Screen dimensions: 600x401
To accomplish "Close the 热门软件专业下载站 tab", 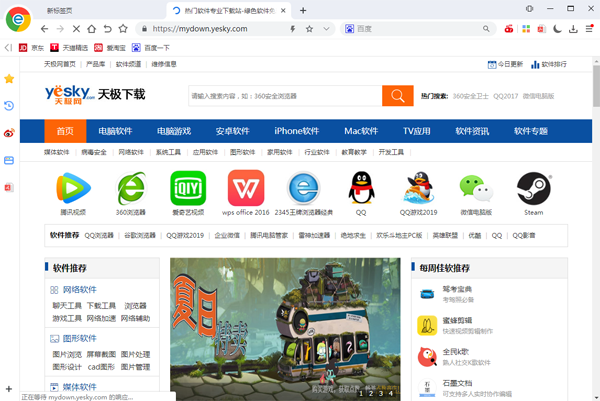I will (x=283, y=10).
